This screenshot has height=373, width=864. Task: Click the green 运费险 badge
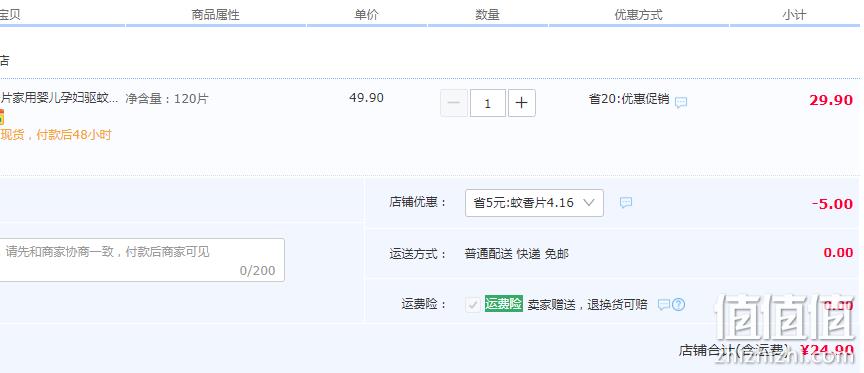point(503,304)
